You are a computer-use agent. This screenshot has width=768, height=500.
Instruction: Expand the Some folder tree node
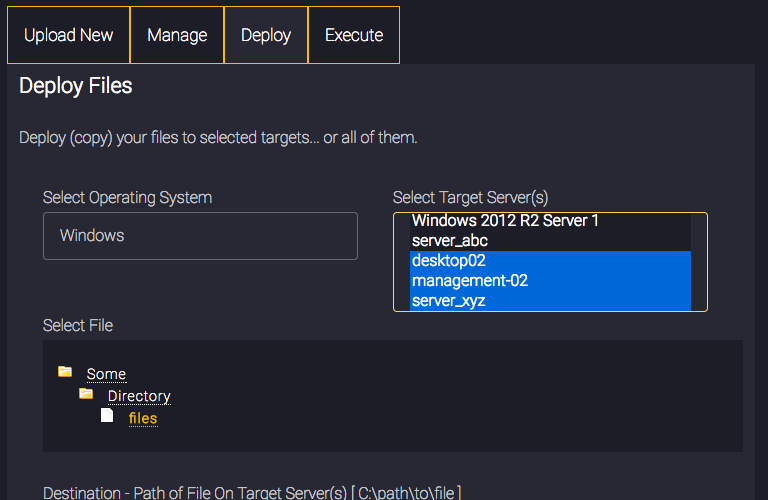[106, 374]
